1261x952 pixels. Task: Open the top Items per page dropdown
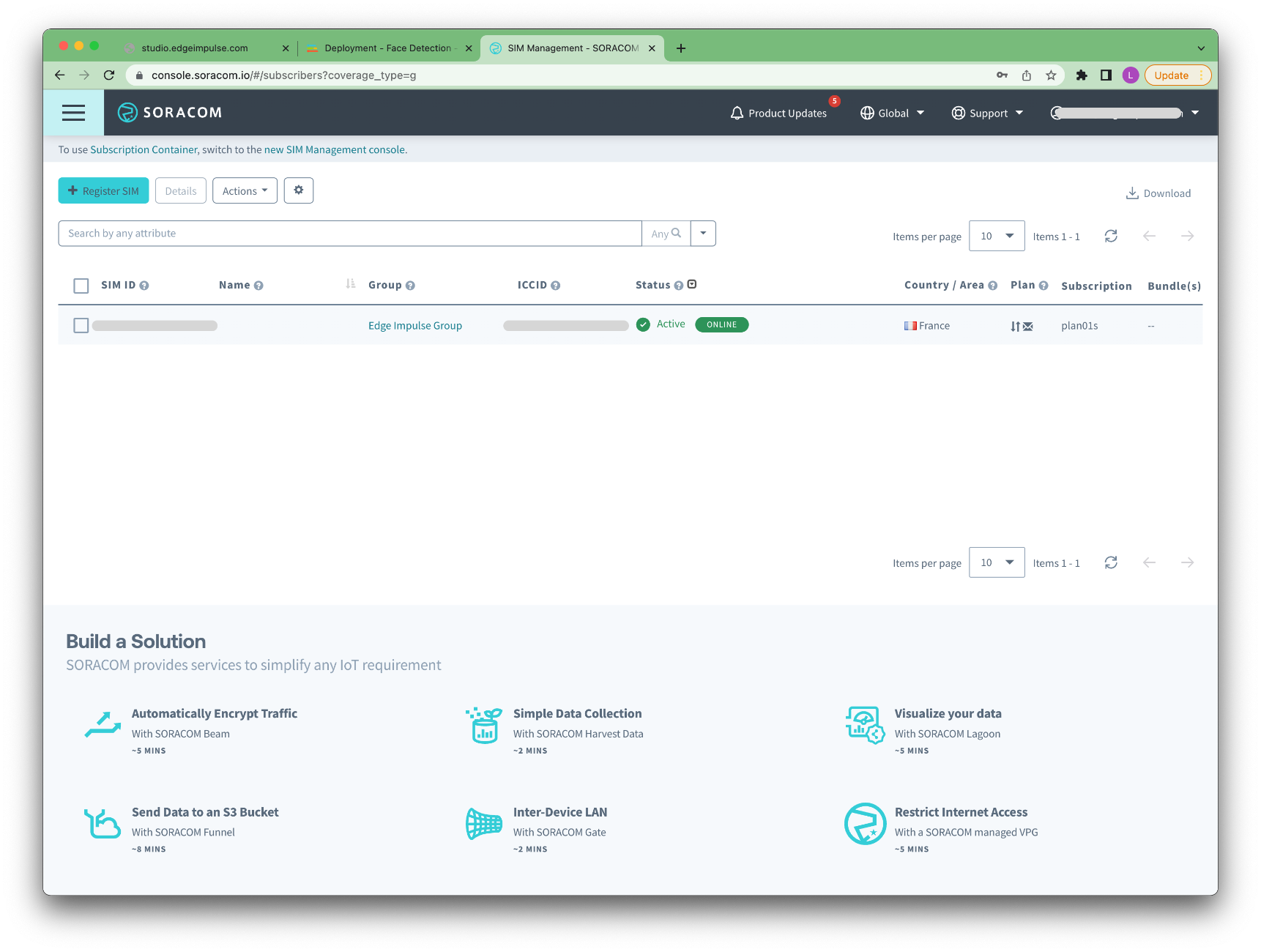(997, 236)
